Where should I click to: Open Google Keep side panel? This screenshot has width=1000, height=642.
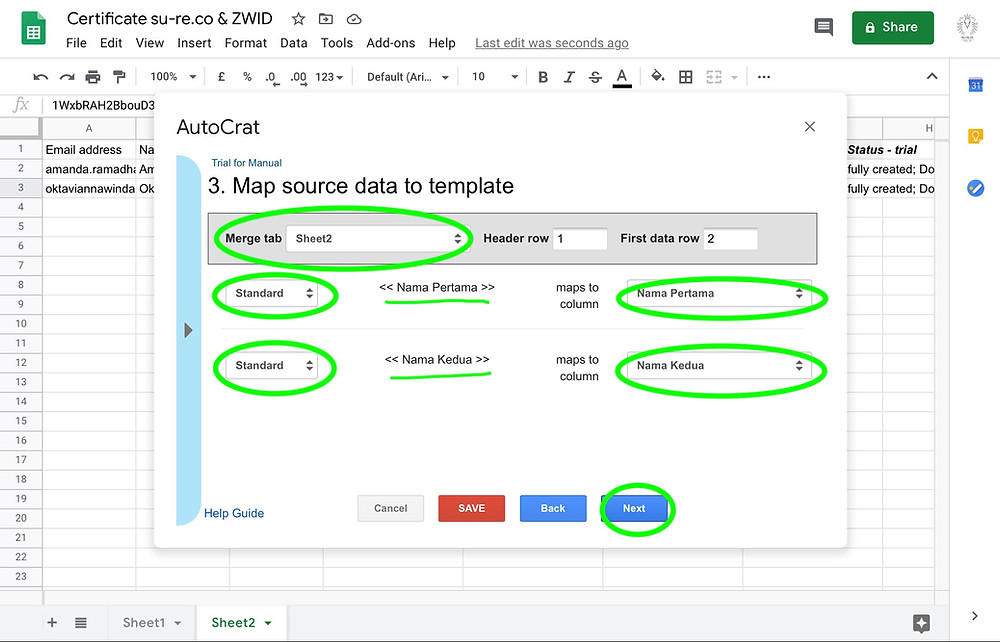975,136
